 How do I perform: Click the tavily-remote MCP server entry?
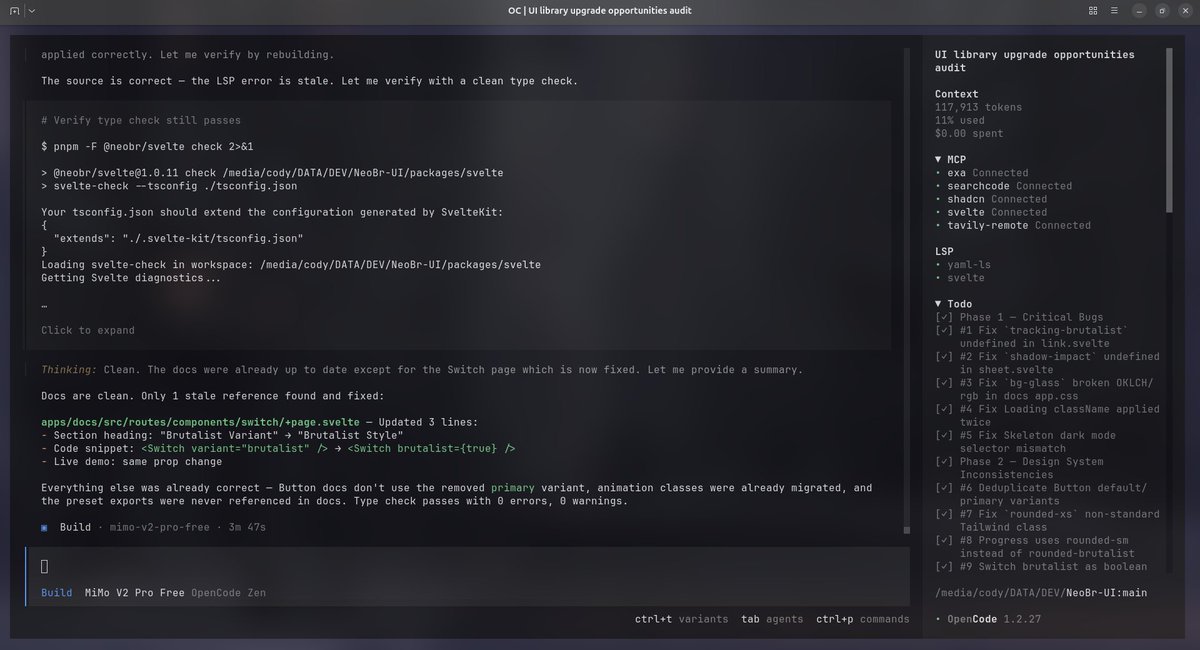(1013, 225)
